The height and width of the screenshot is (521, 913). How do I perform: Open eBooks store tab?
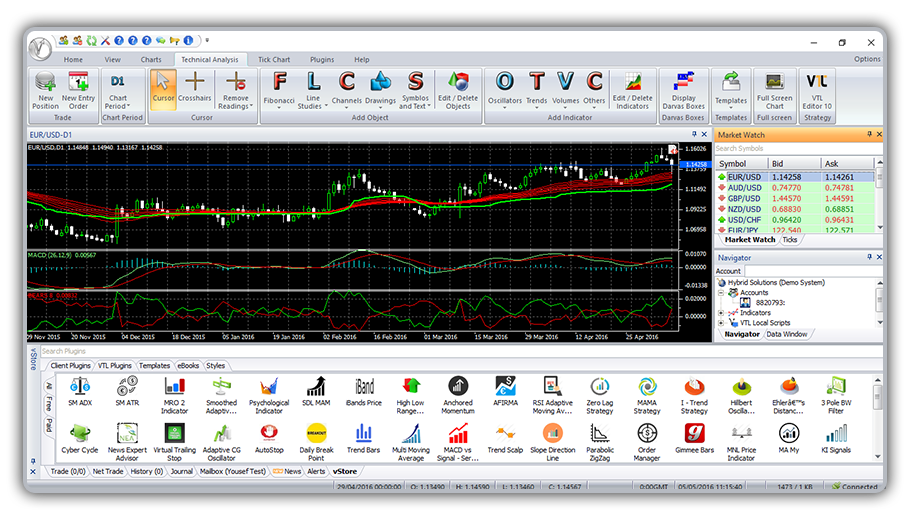pos(188,366)
